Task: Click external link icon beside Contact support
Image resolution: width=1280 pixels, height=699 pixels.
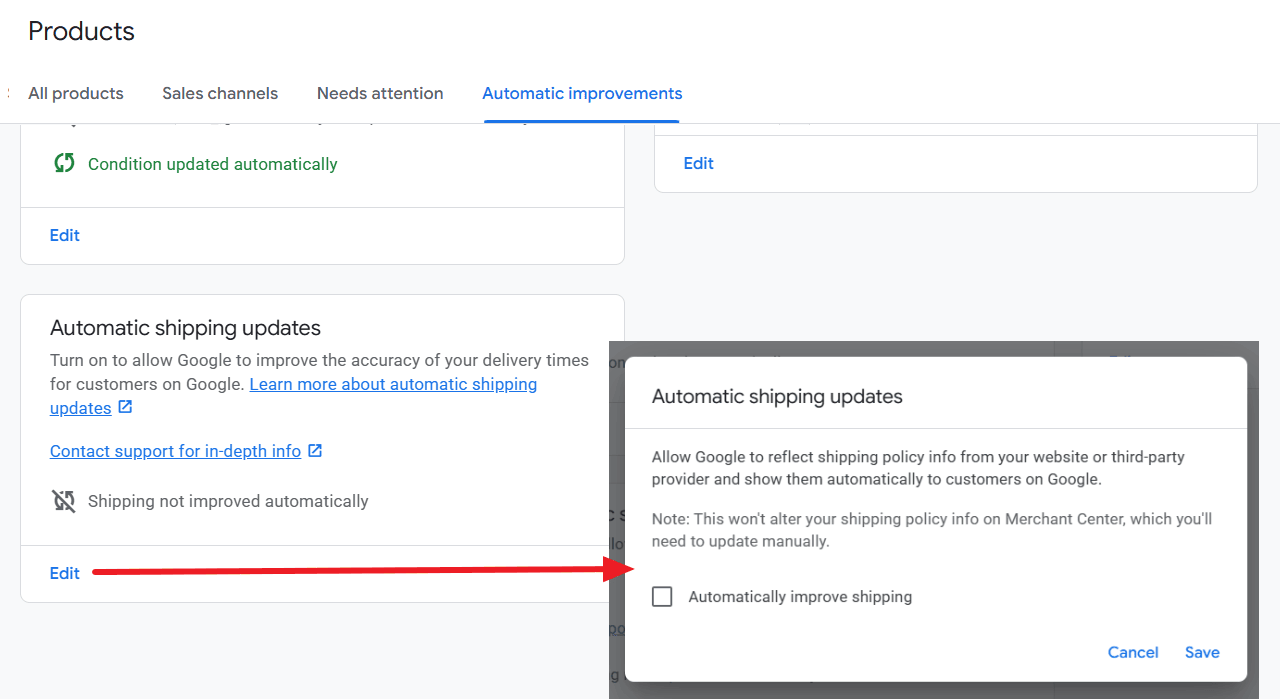Action: pyautogui.click(x=315, y=451)
